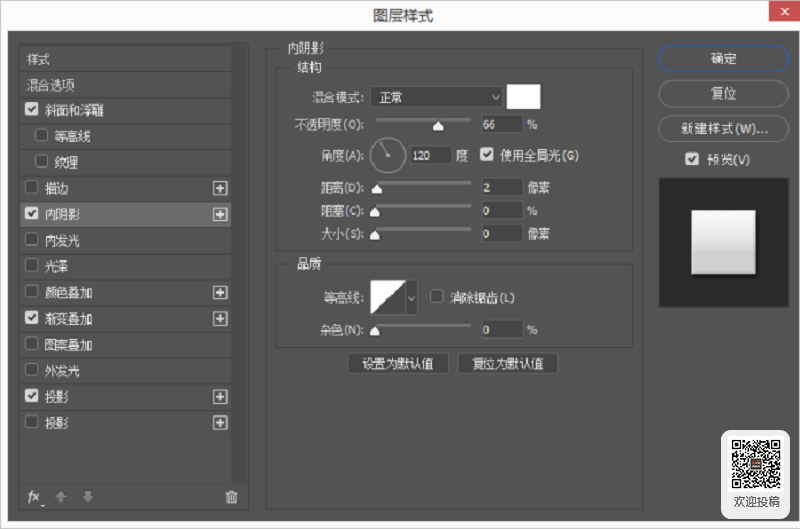Move effect down with the down arrow
The height and width of the screenshot is (529, 800).
pyautogui.click(x=88, y=497)
